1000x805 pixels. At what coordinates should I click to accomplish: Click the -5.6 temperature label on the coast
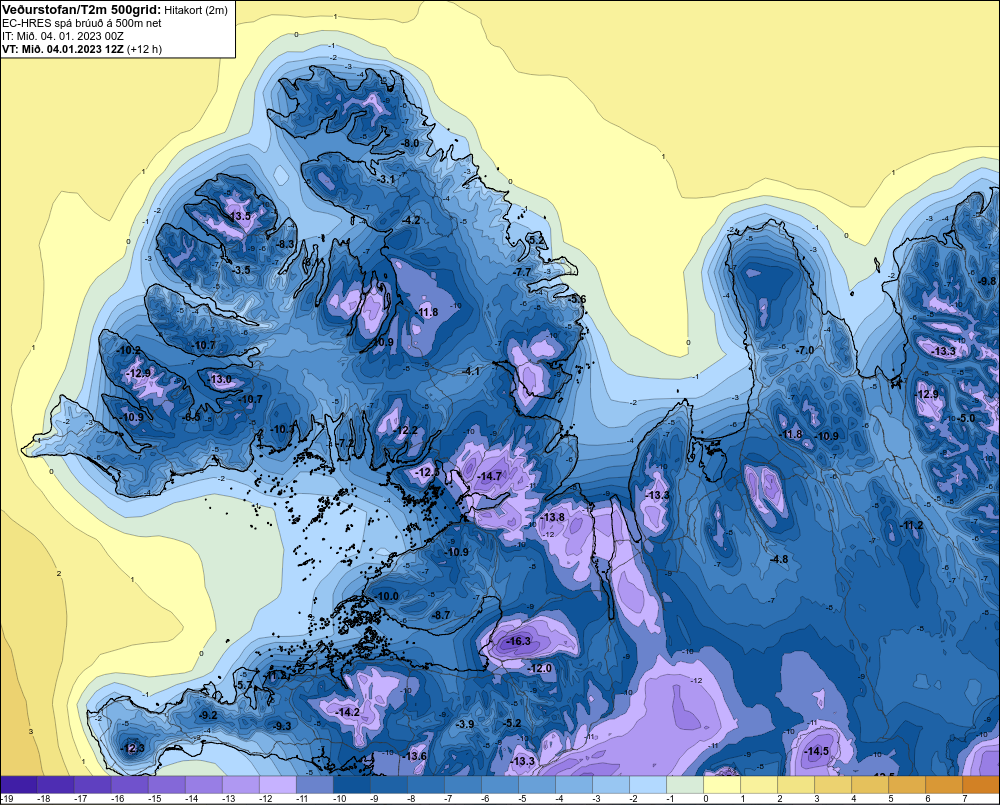pos(577,299)
